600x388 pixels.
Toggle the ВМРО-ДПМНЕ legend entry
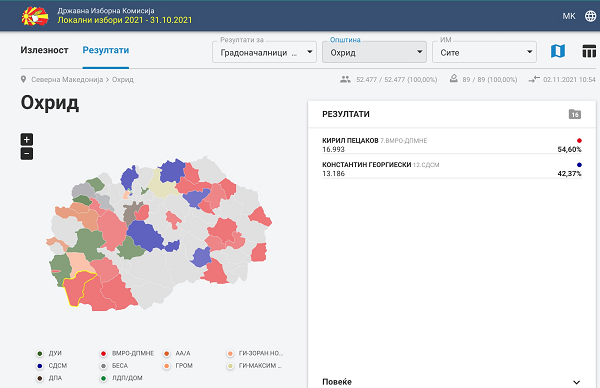pyautogui.click(x=127, y=353)
